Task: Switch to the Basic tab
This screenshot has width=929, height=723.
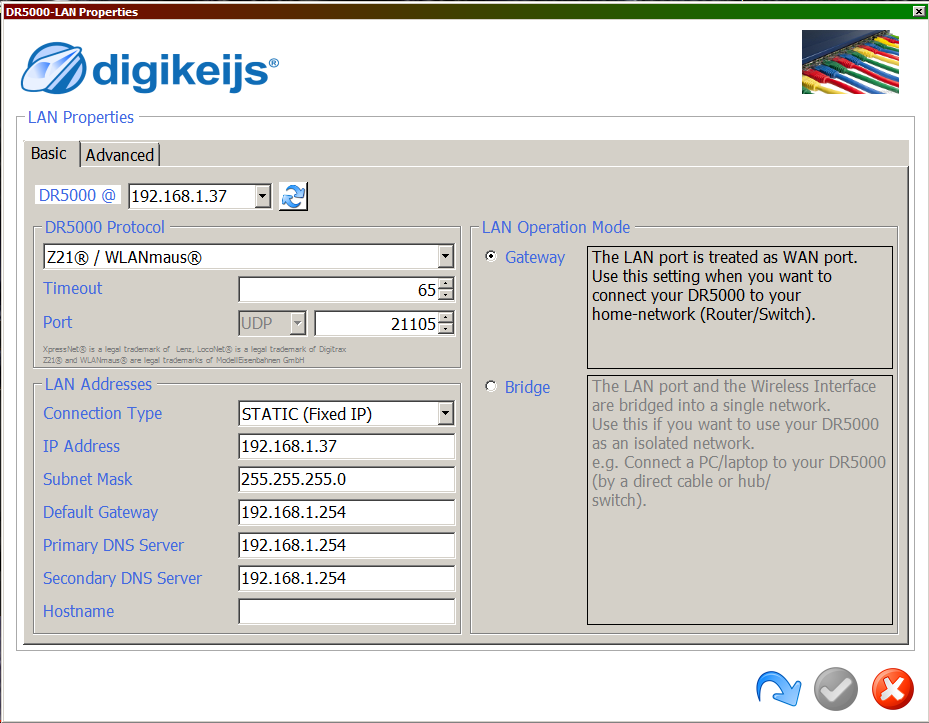Action: [49, 153]
